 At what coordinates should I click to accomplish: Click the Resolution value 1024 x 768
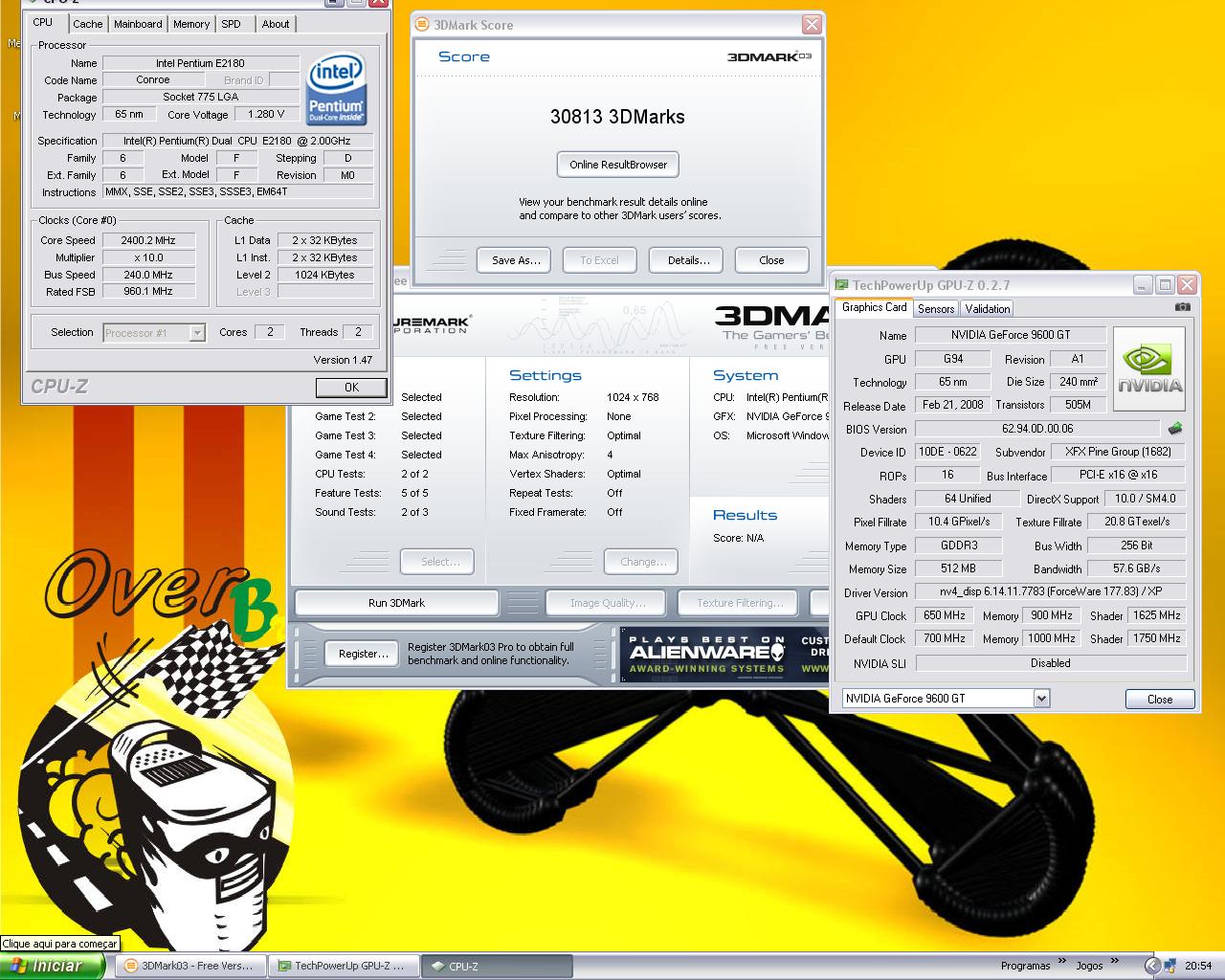(x=633, y=397)
